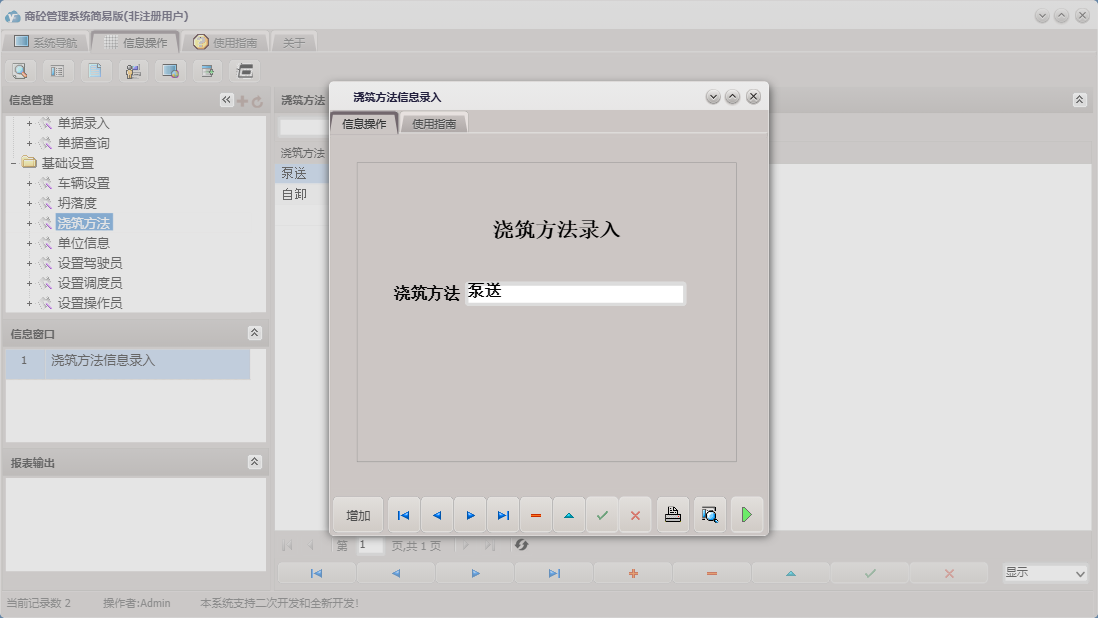Open print preview in the entry dialog

[x=710, y=514]
